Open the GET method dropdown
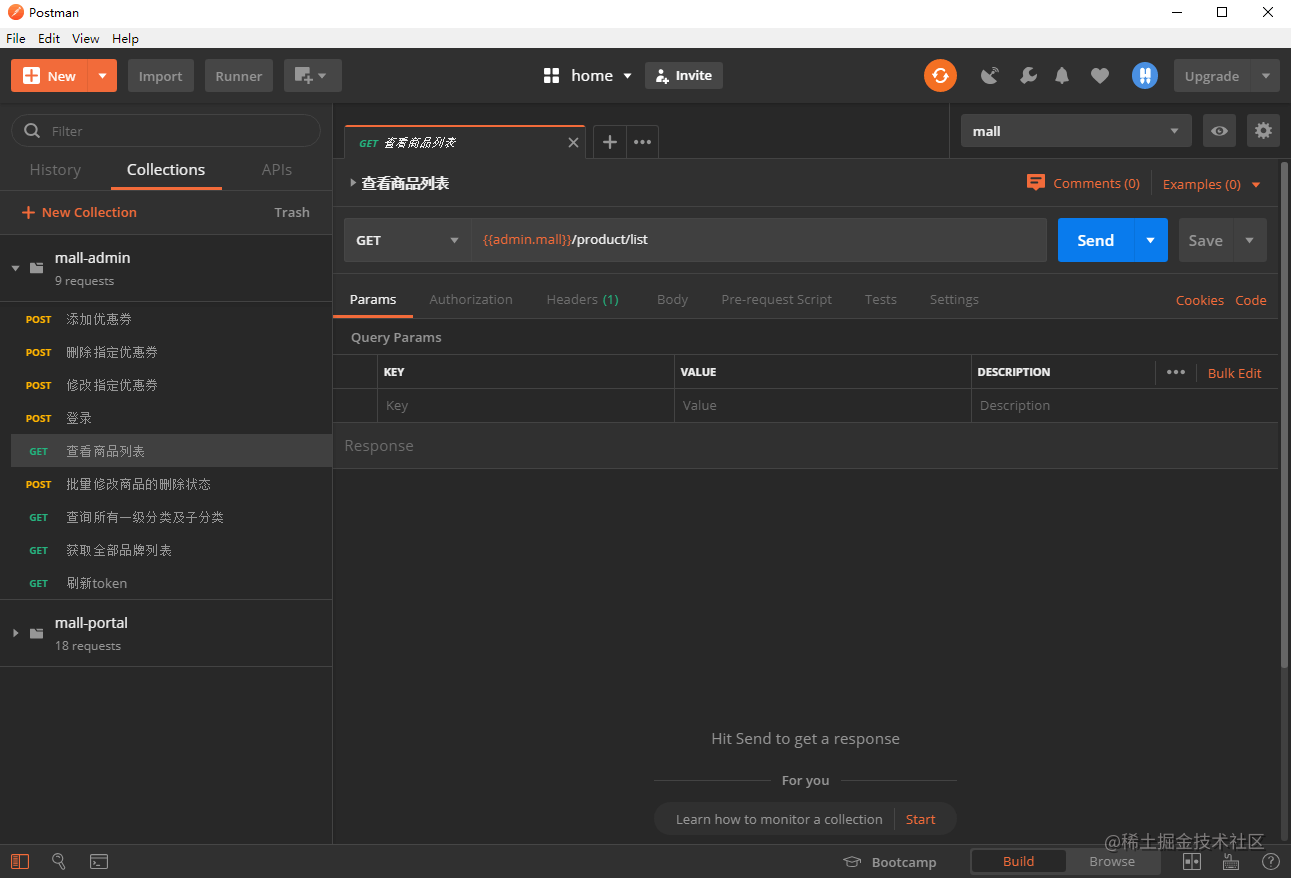Screen dimensions: 1291x878 click(x=407, y=240)
